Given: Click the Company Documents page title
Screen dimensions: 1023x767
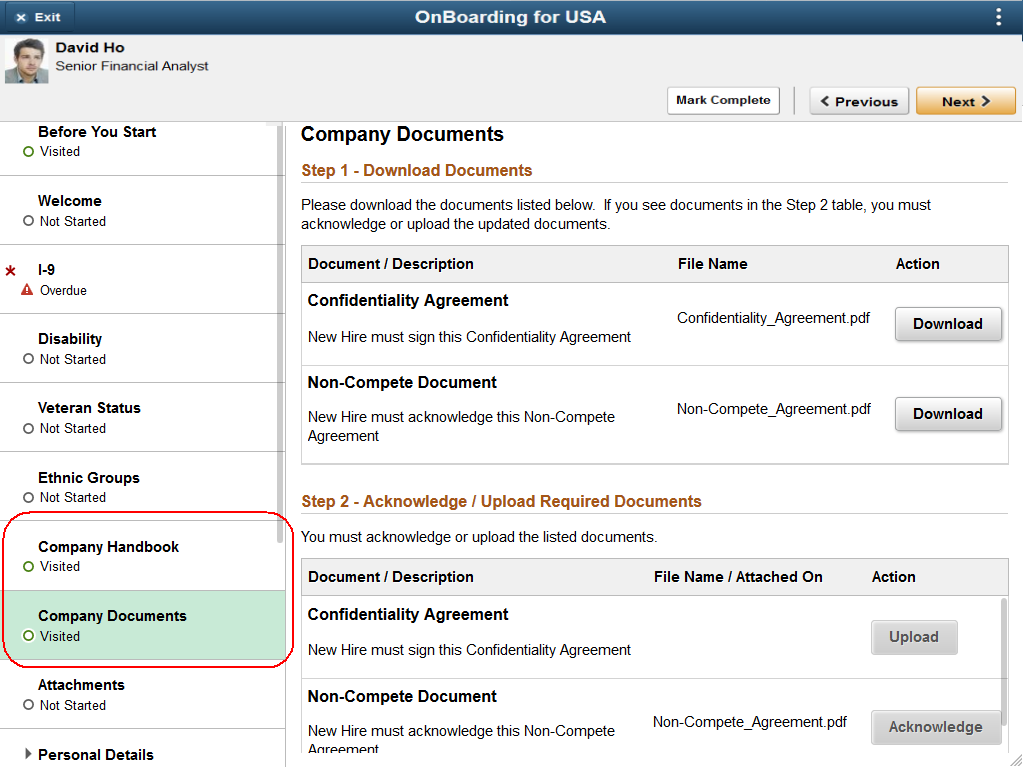Looking at the screenshot, I should point(402,134).
